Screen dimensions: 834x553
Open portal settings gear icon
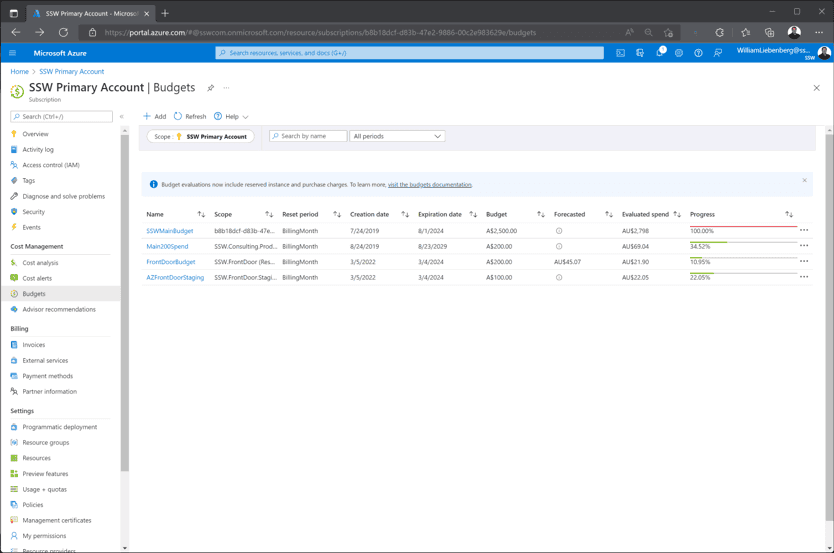point(679,53)
